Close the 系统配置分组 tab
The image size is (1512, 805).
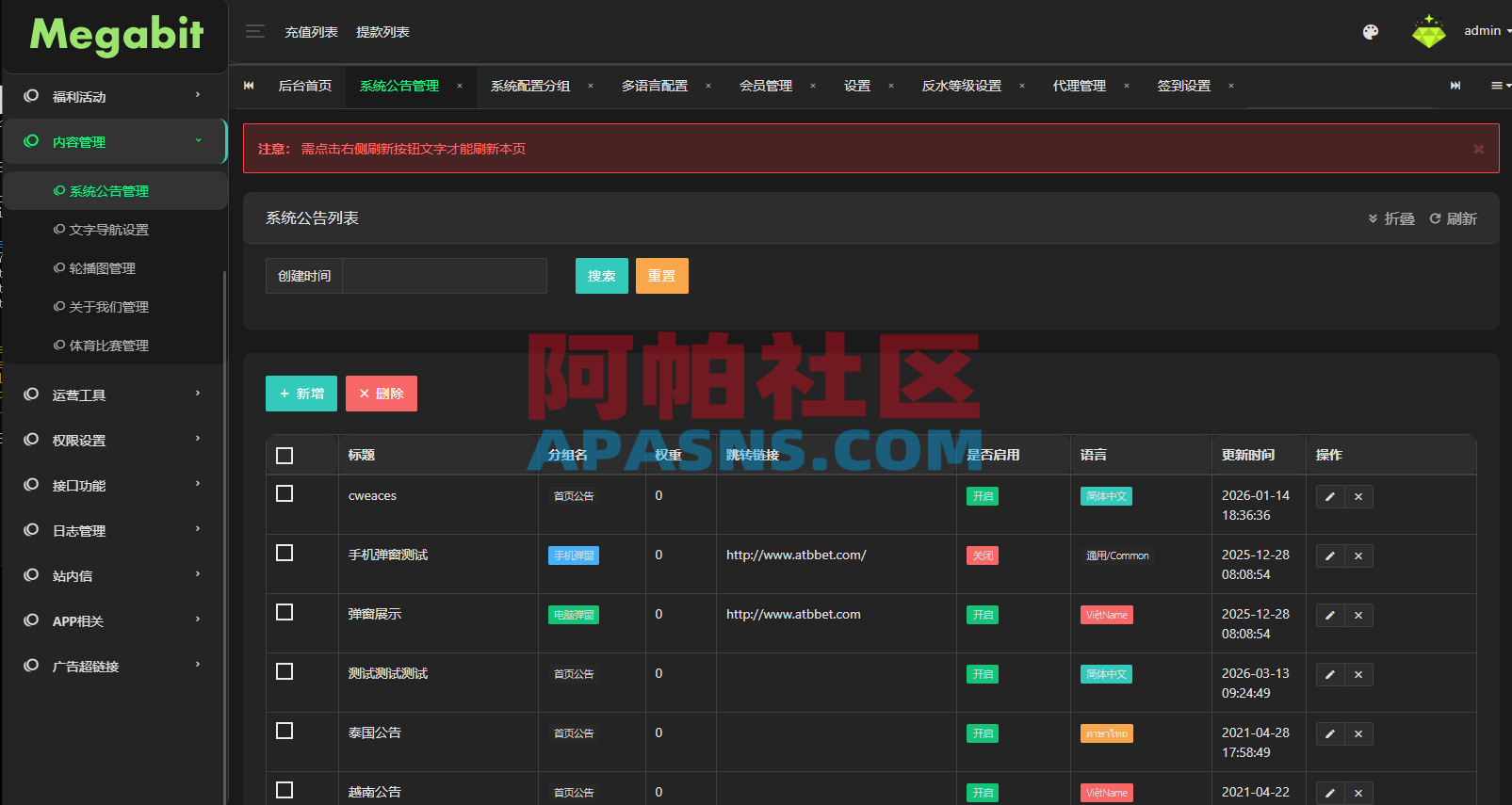(591, 86)
